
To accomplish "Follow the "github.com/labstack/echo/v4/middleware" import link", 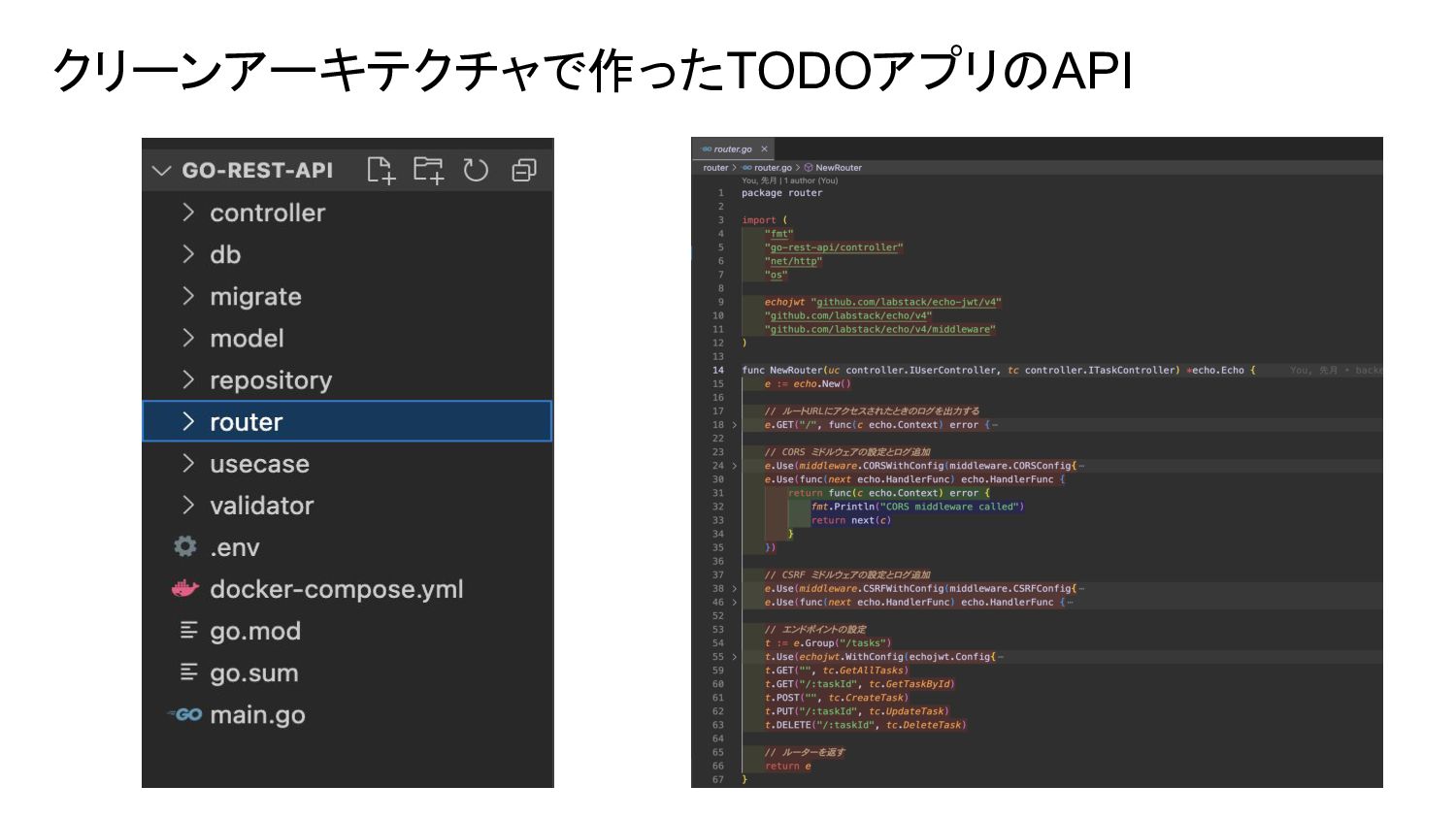I will pyautogui.click(x=879, y=329).
